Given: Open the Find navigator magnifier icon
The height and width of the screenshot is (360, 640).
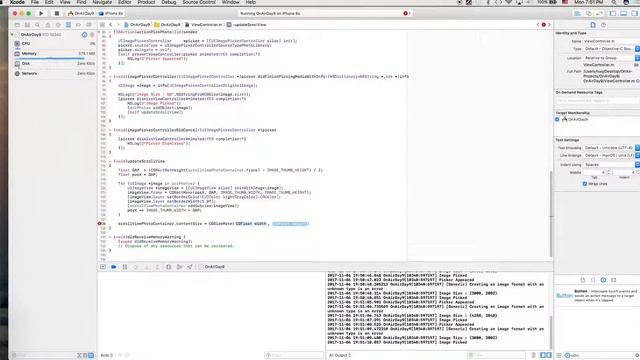Looking at the screenshot, I should coord(38,25).
